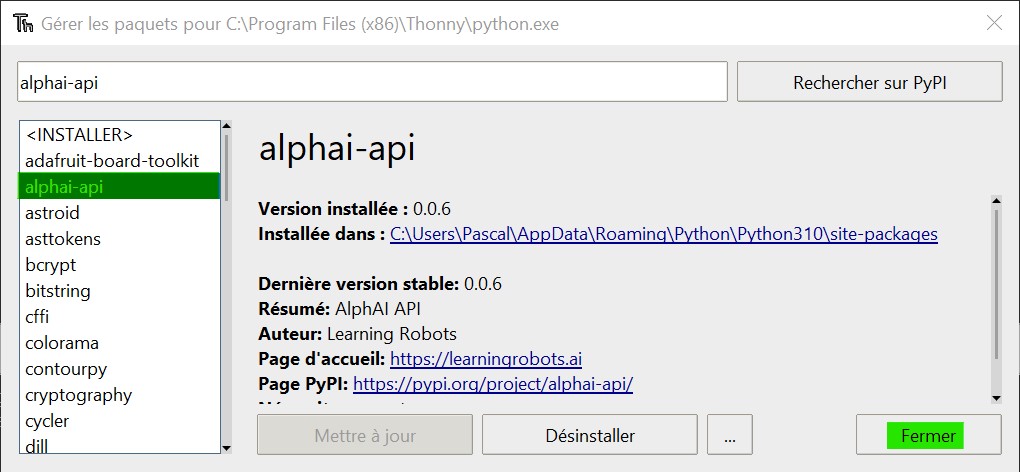Viewport: 1020px width, 472px height.
Task: Open the PyPI project page link
Action: click(x=493, y=384)
